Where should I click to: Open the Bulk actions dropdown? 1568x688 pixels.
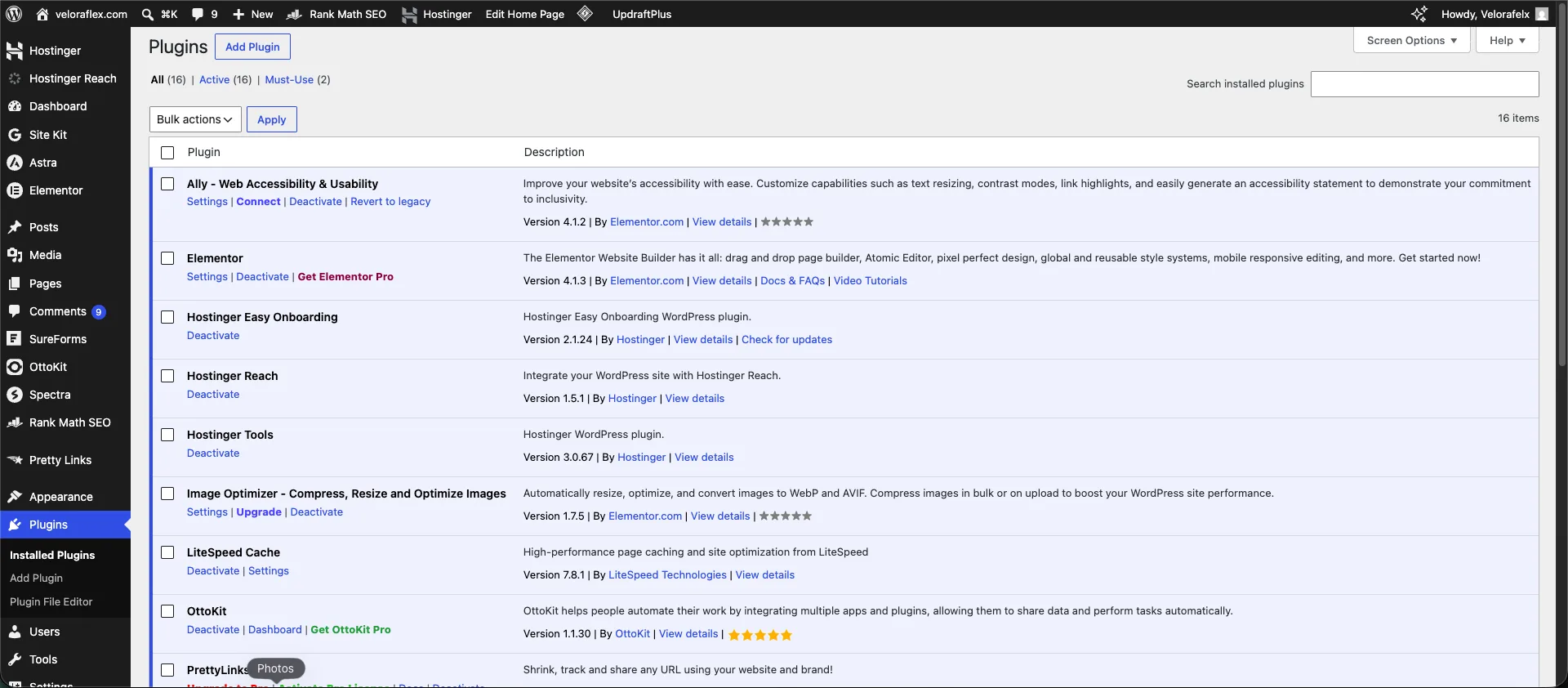pos(195,119)
